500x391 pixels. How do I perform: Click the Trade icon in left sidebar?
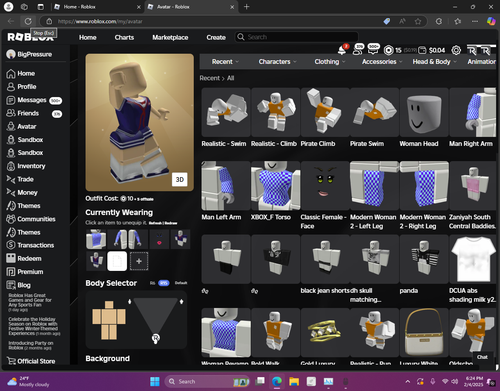pos(11,179)
